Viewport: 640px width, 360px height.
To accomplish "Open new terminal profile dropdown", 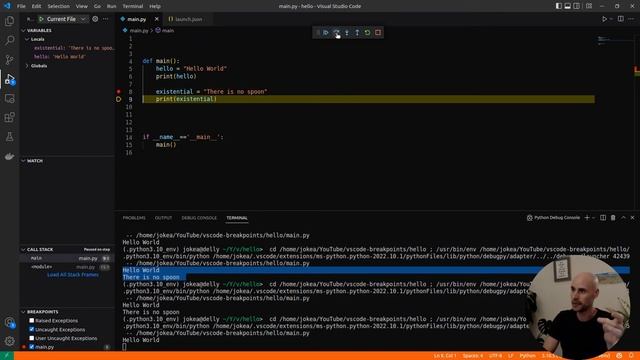I will (x=593, y=218).
